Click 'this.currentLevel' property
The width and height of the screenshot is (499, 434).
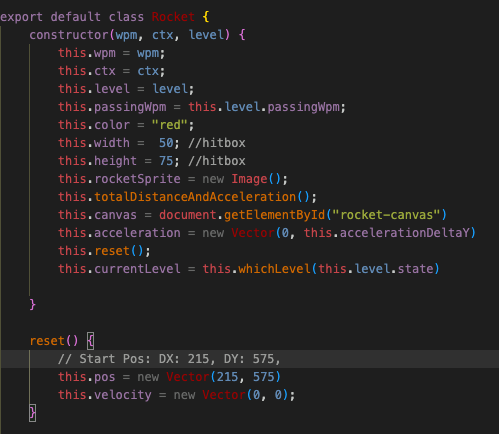[119, 269]
